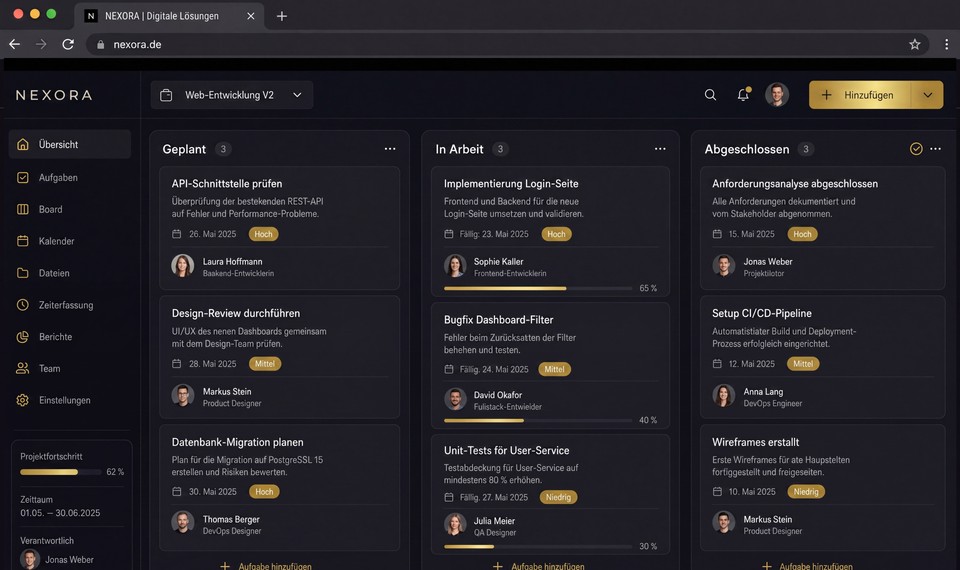Screen dimensions: 960x570
Task: Click Sophie Kaller avatar
Action: pyautogui.click(x=455, y=266)
